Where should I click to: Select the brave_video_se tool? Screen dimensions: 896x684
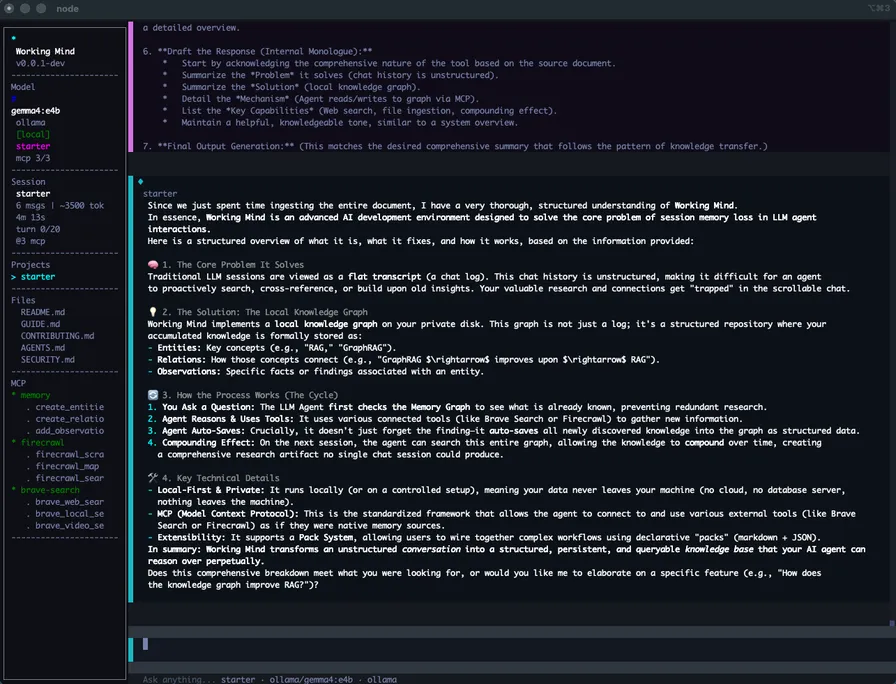(x=70, y=525)
